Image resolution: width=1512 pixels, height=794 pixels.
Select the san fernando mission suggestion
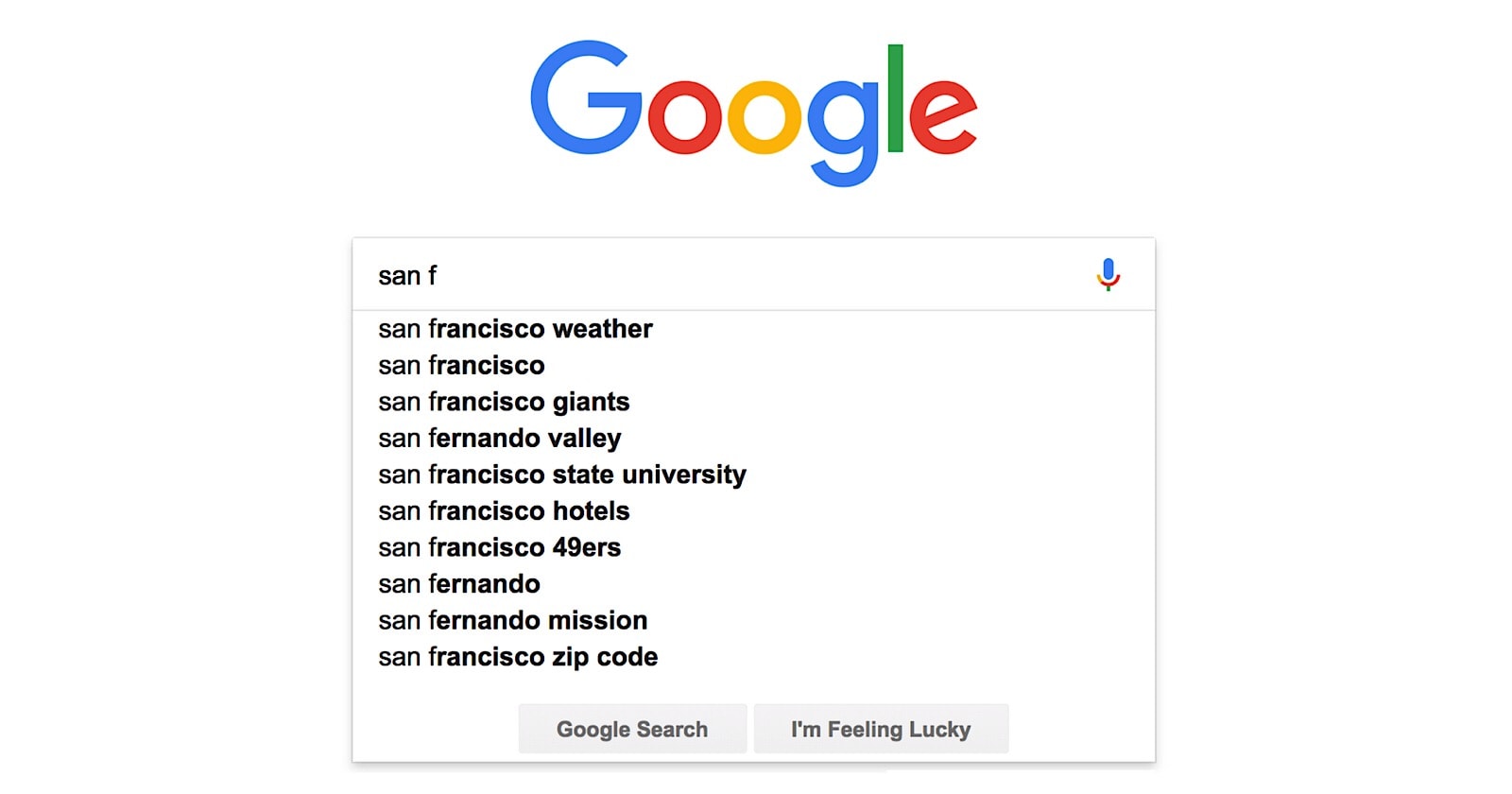coord(512,621)
